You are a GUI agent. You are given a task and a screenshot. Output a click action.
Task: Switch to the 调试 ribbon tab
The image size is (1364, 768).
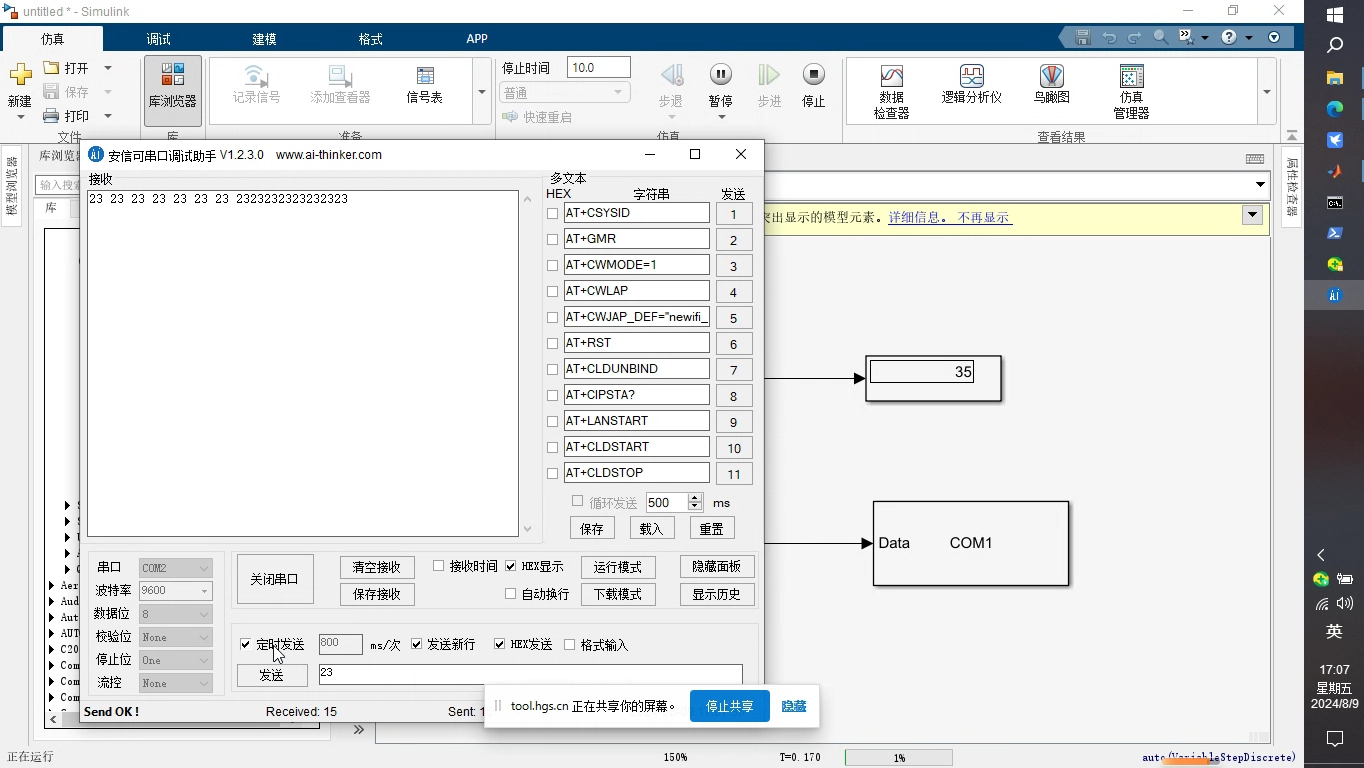coord(157,38)
